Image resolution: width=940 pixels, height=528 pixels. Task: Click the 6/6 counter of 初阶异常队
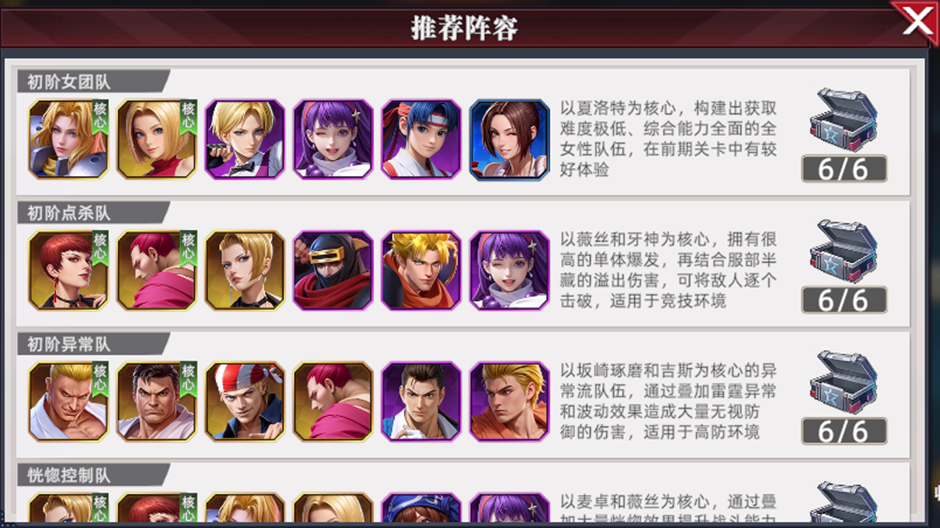pyautogui.click(x=843, y=432)
